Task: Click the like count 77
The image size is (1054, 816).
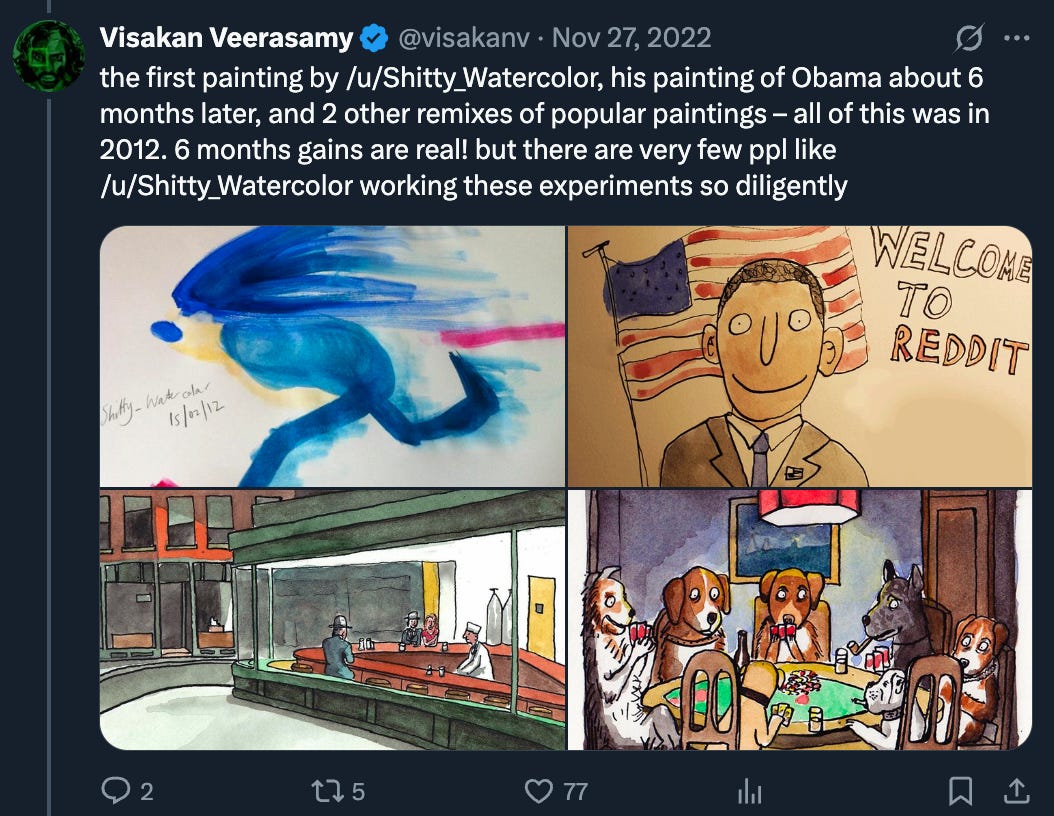Action: tap(575, 792)
